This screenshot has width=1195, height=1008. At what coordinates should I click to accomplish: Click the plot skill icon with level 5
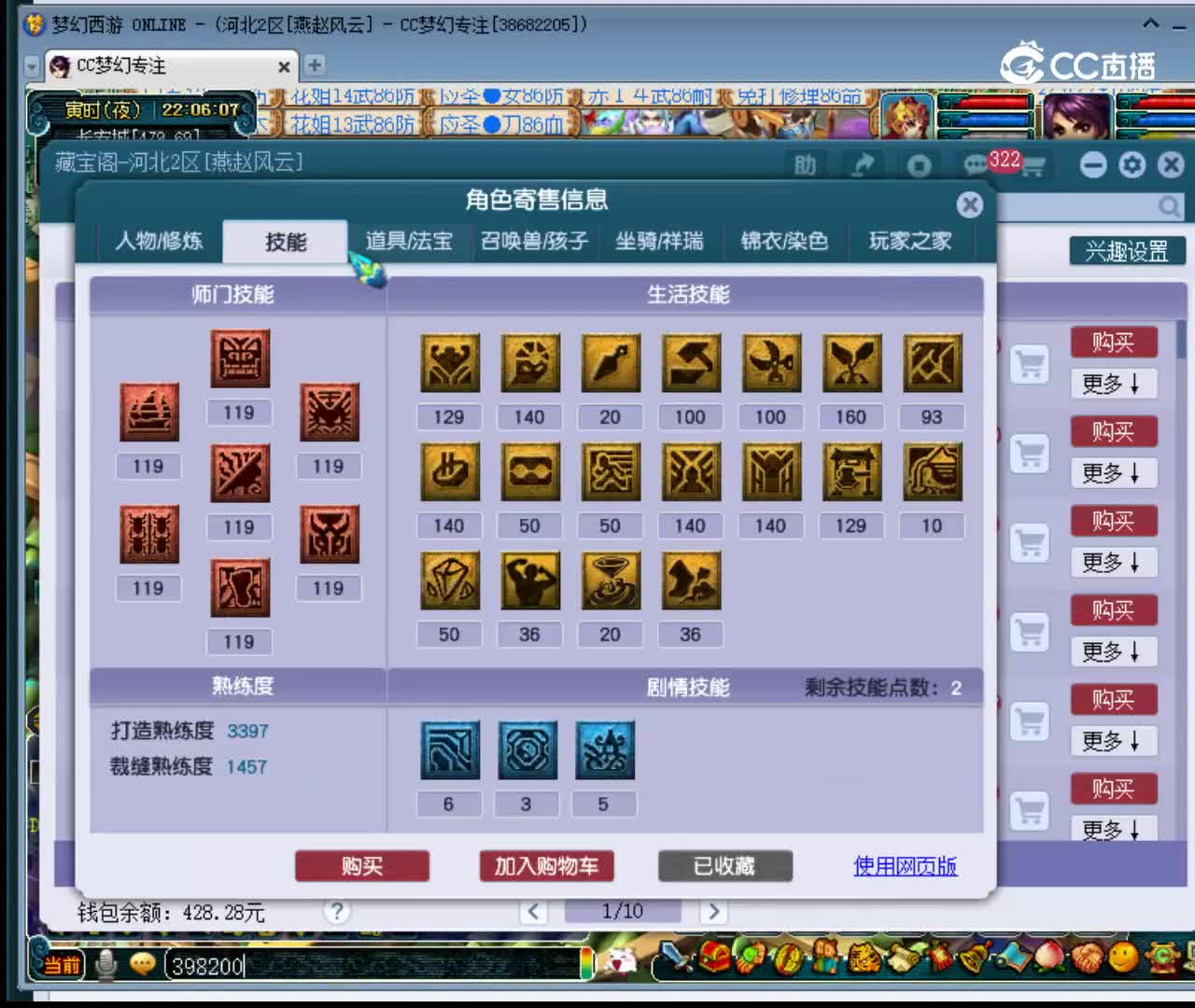coord(604,749)
